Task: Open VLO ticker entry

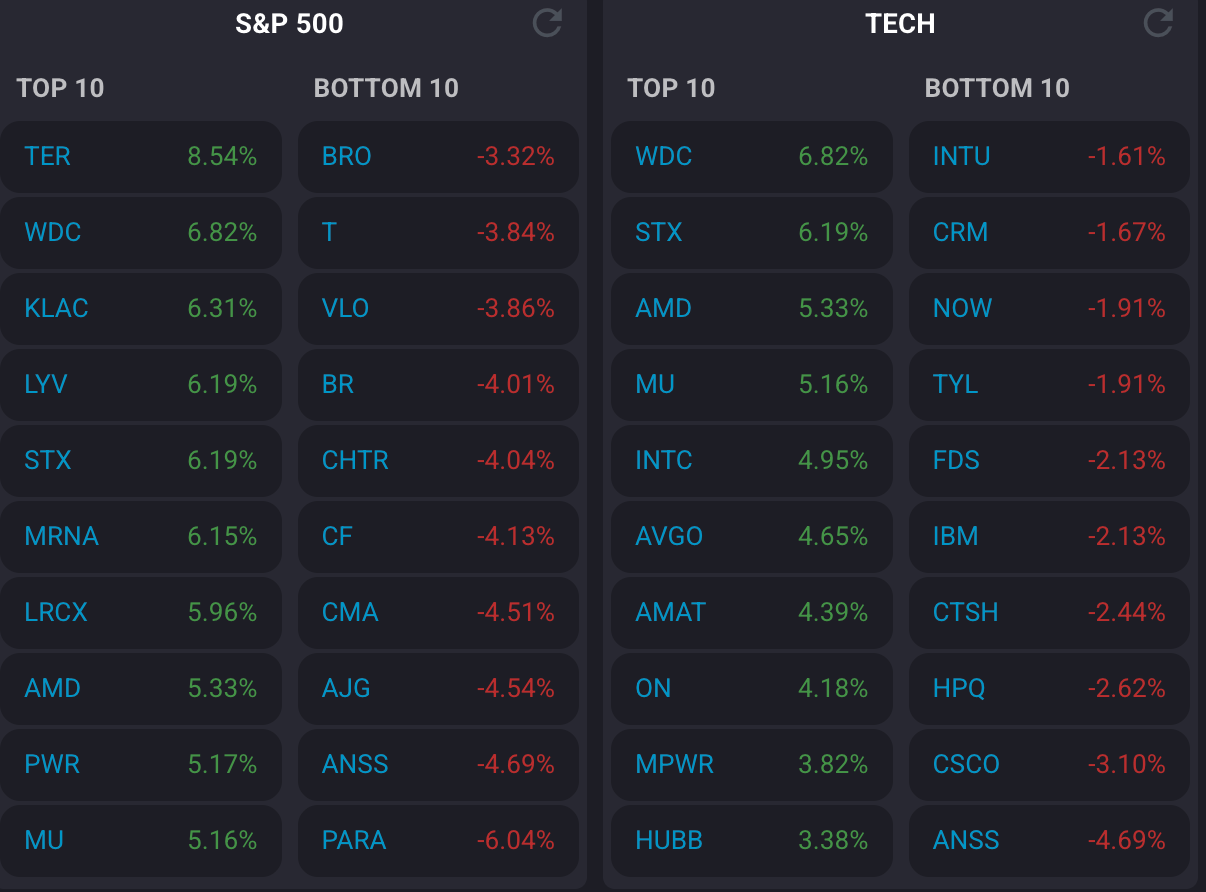Action: pyautogui.click(x=346, y=309)
